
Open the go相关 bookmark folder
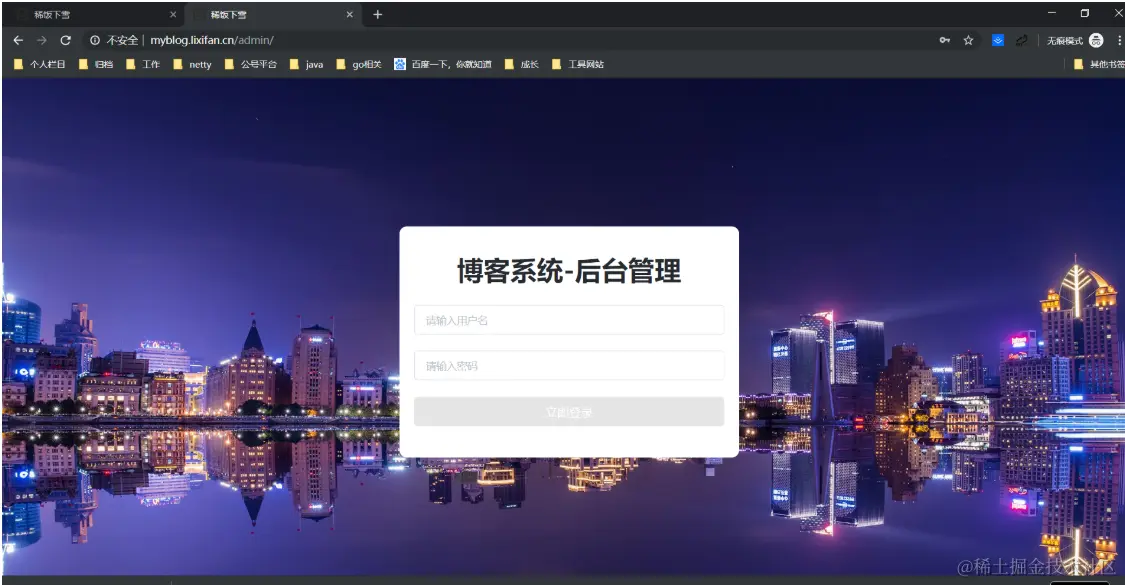click(x=359, y=64)
